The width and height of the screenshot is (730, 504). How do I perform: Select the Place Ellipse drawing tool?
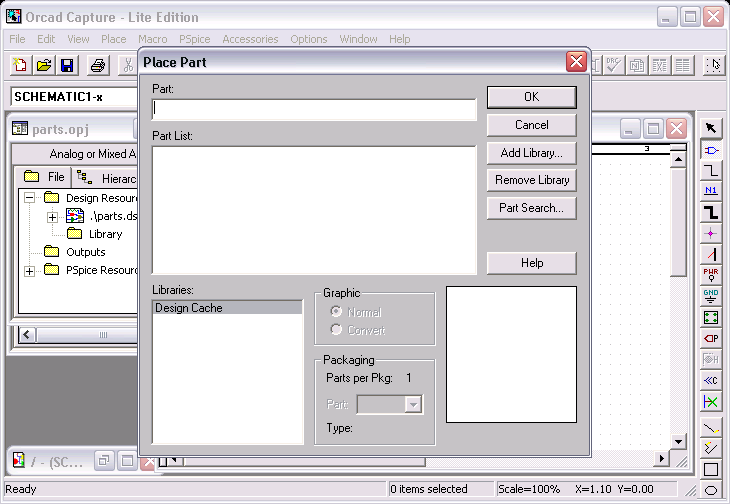pyautogui.click(x=710, y=490)
